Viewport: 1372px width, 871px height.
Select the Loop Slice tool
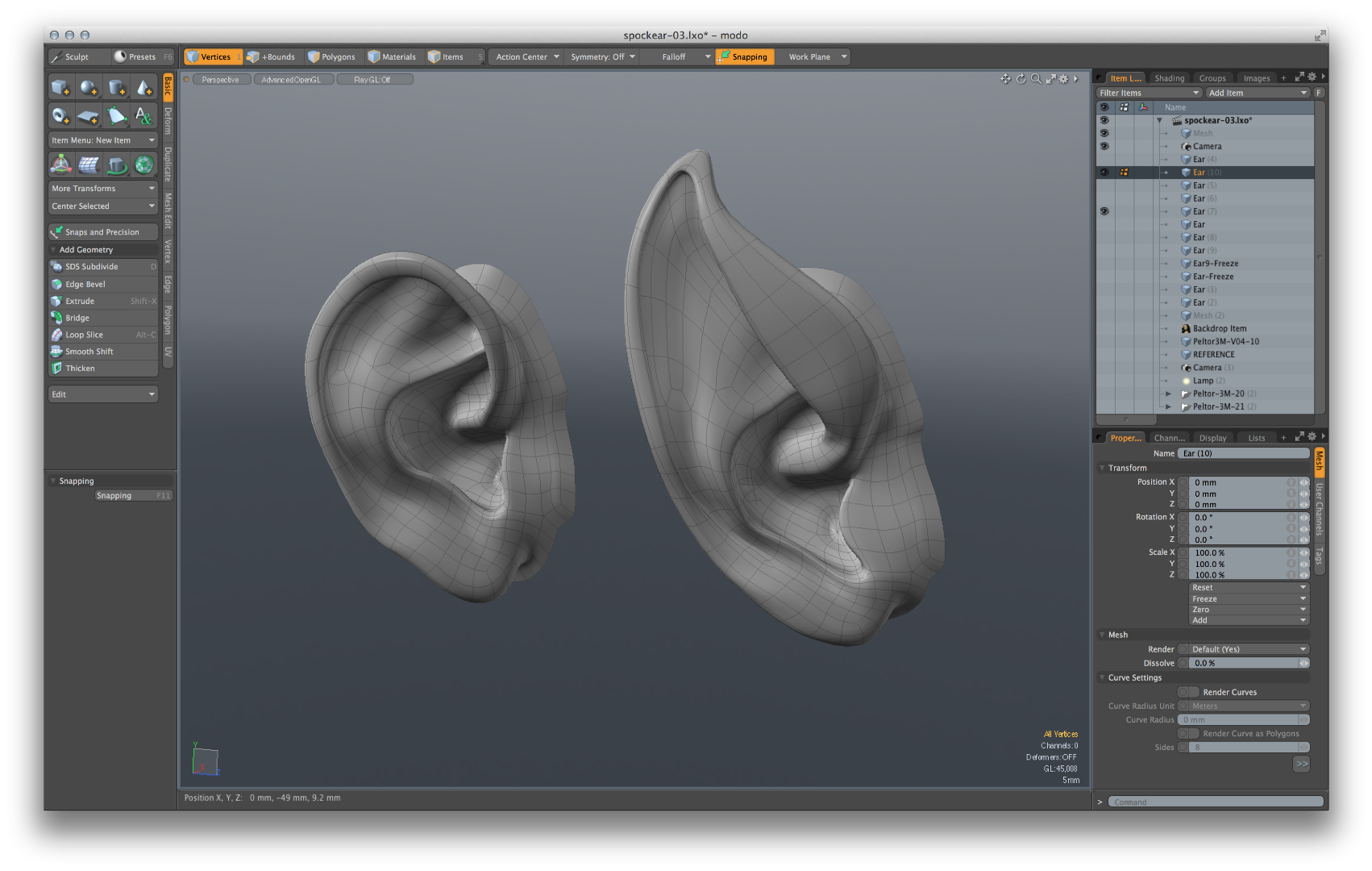[103, 335]
